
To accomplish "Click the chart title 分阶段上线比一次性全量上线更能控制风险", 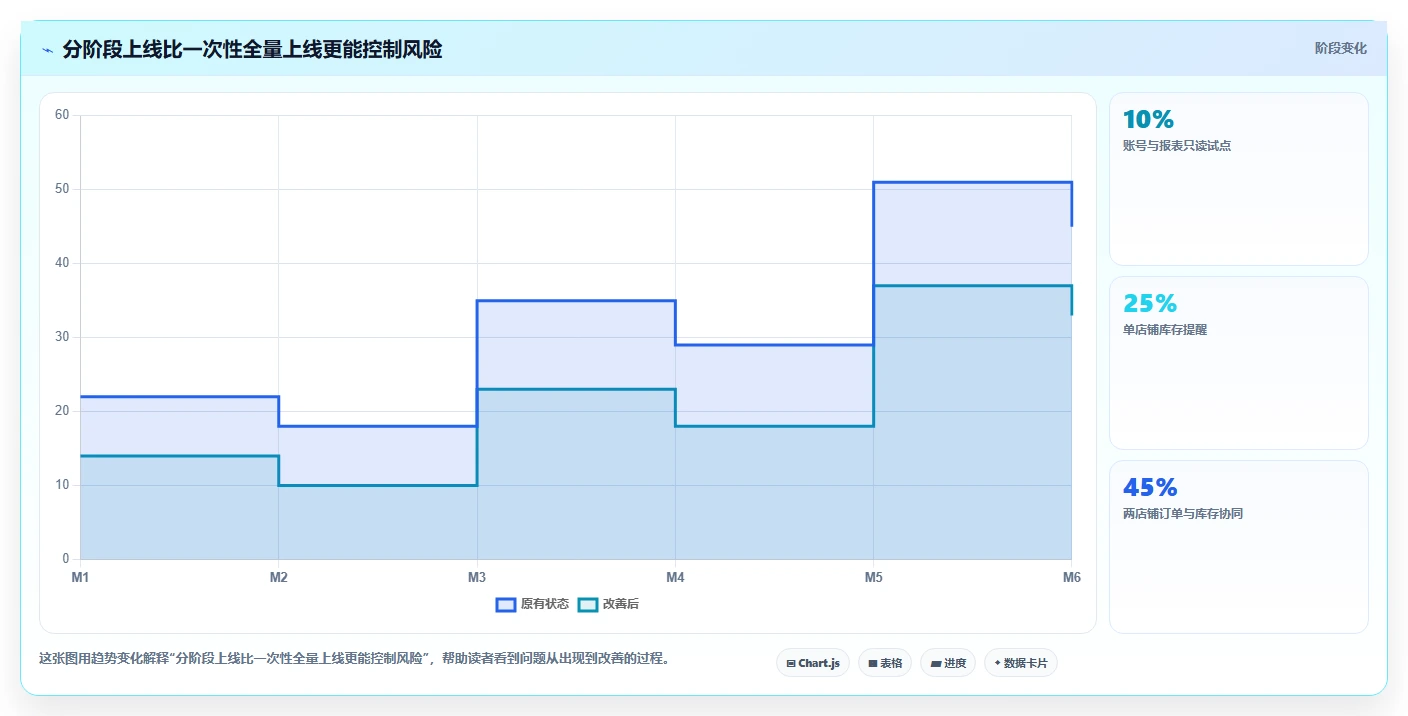I will click(252, 50).
